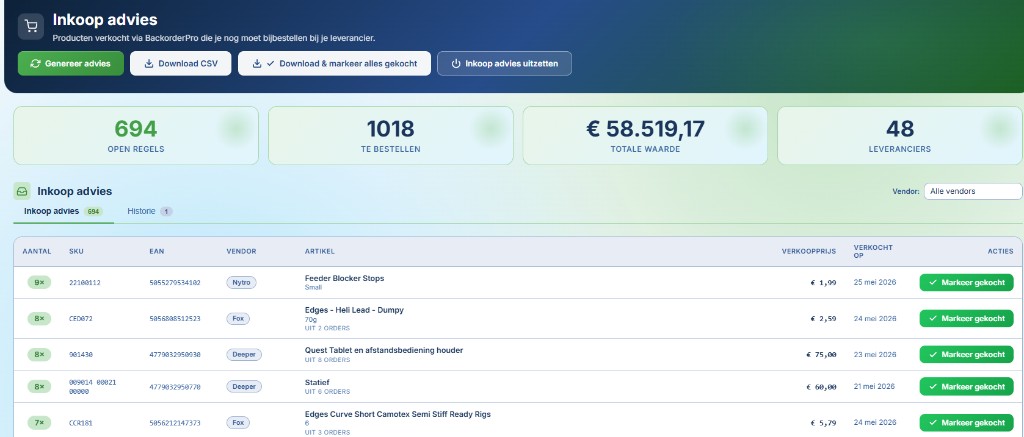Screen dimensions: 1024x437
Task: Click Deeper vendor tag in 901430 row
Action: (x=244, y=355)
